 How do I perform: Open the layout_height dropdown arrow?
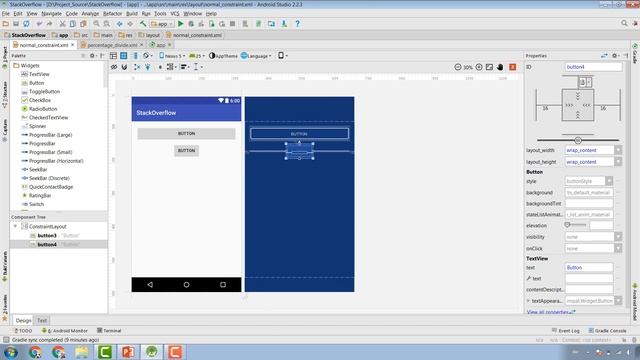tap(618, 162)
